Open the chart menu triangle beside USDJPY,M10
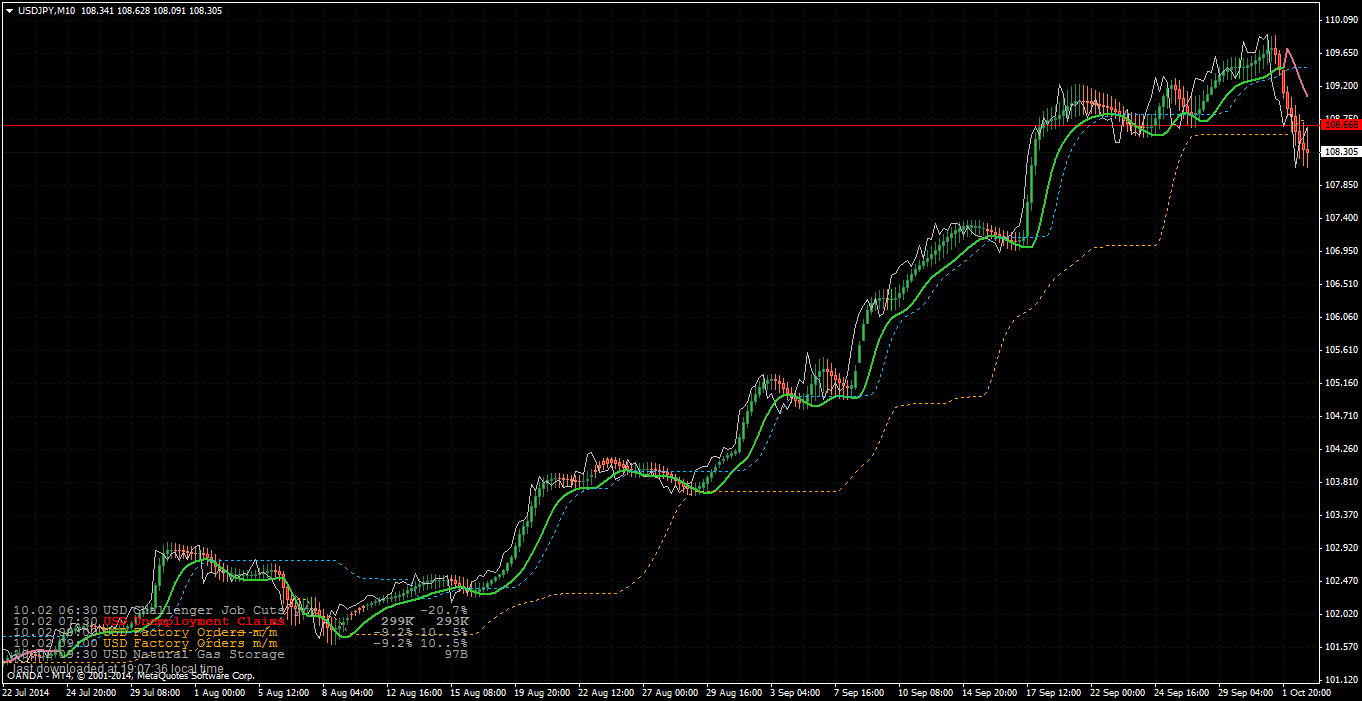1362x701 pixels. click(9, 10)
